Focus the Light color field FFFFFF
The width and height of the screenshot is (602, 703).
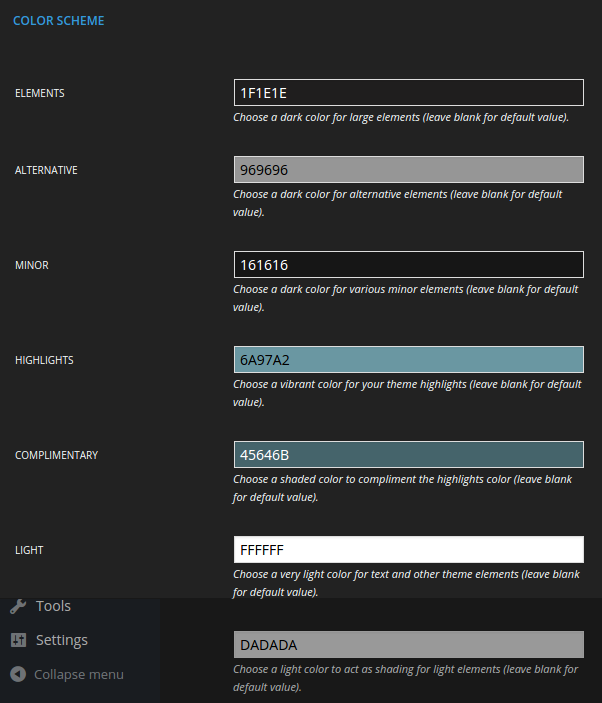pos(408,550)
